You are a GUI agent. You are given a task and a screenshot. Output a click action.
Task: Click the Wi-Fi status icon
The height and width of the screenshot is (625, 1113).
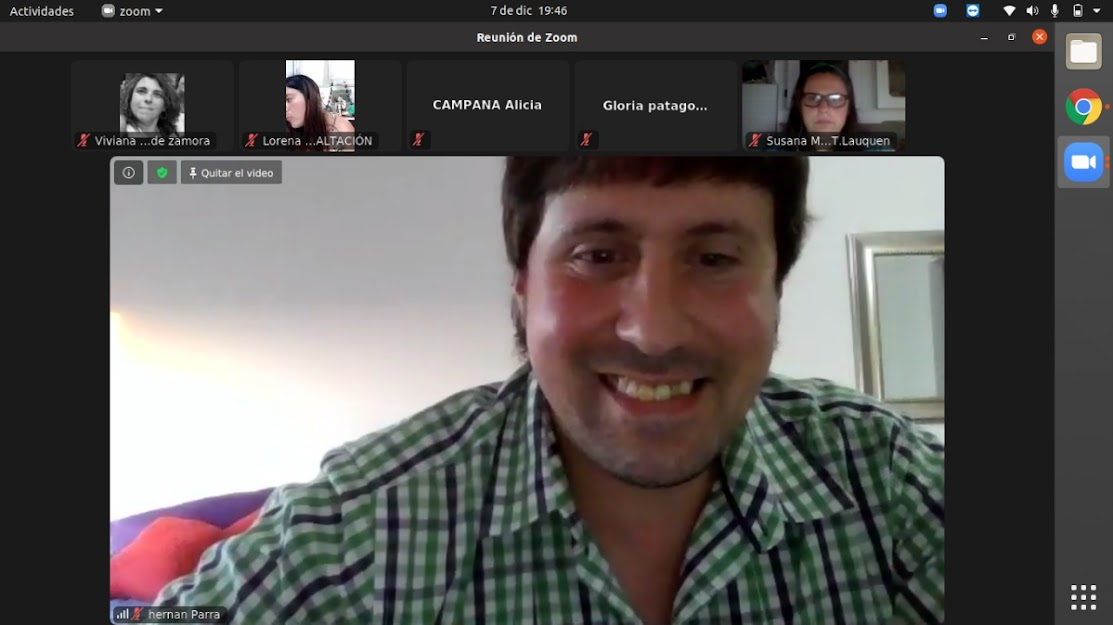(1009, 11)
